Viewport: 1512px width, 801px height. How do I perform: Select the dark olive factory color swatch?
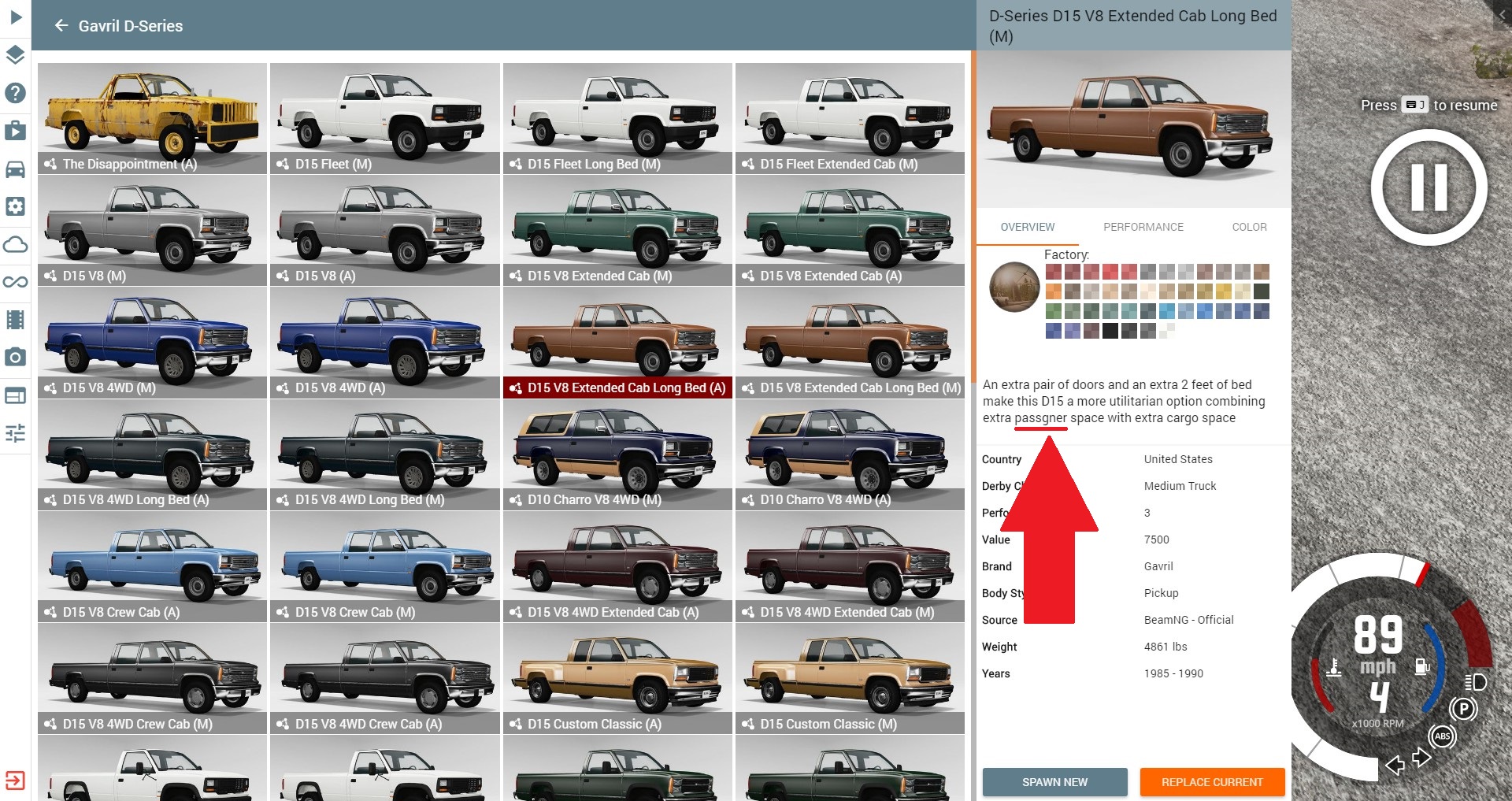point(1262,291)
